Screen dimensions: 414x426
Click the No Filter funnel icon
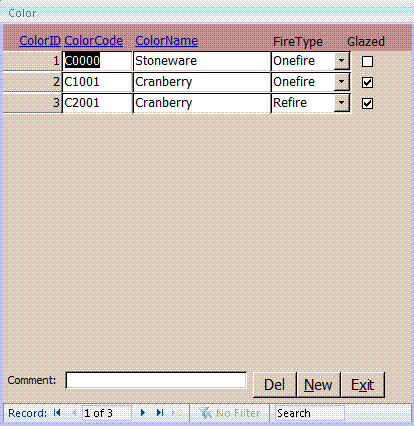[x=205, y=413]
